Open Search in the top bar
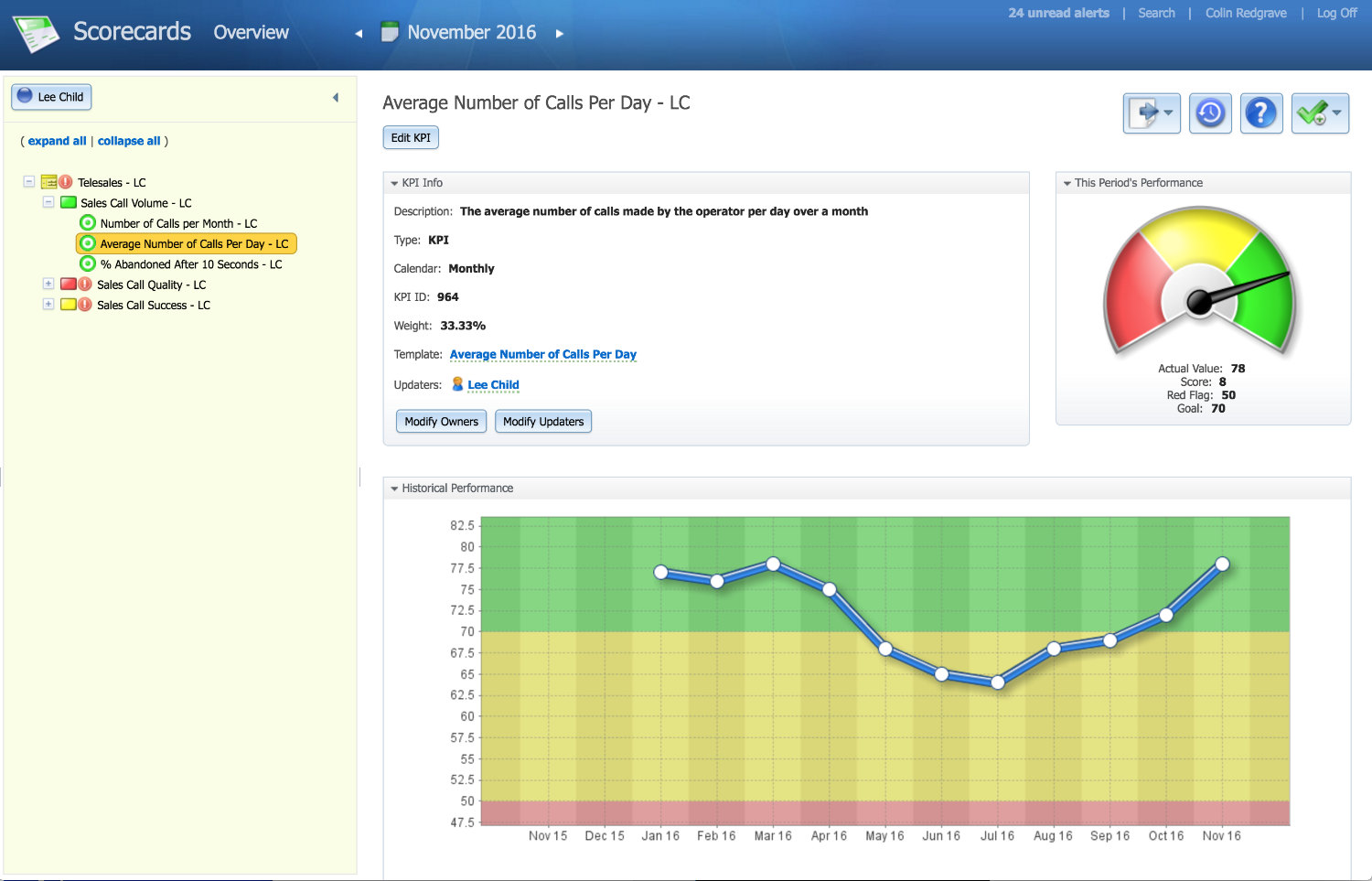Viewport: 1372px width, 881px height. pyautogui.click(x=1156, y=13)
